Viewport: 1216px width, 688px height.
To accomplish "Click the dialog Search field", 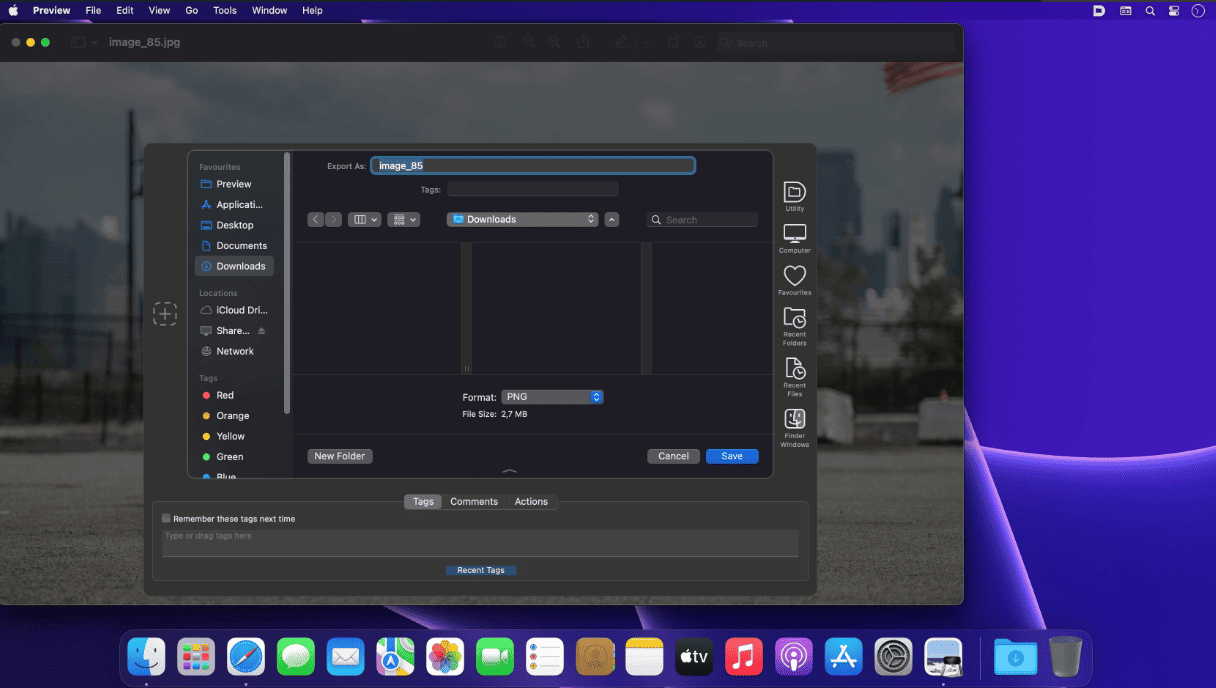I will pos(703,219).
